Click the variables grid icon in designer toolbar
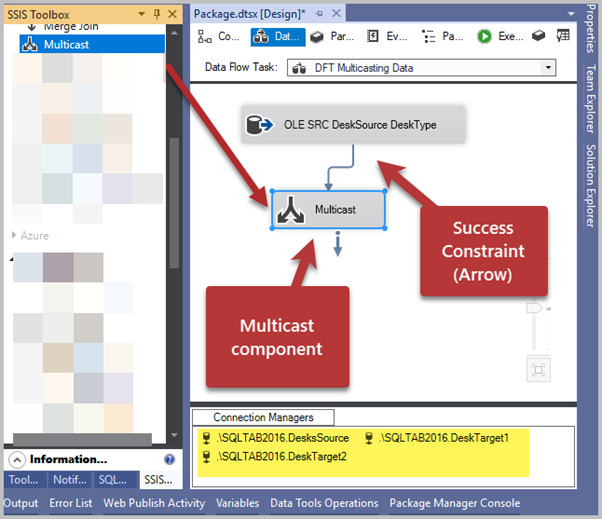Image resolution: width=602 pixels, height=519 pixels. pyautogui.click(x=563, y=36)
